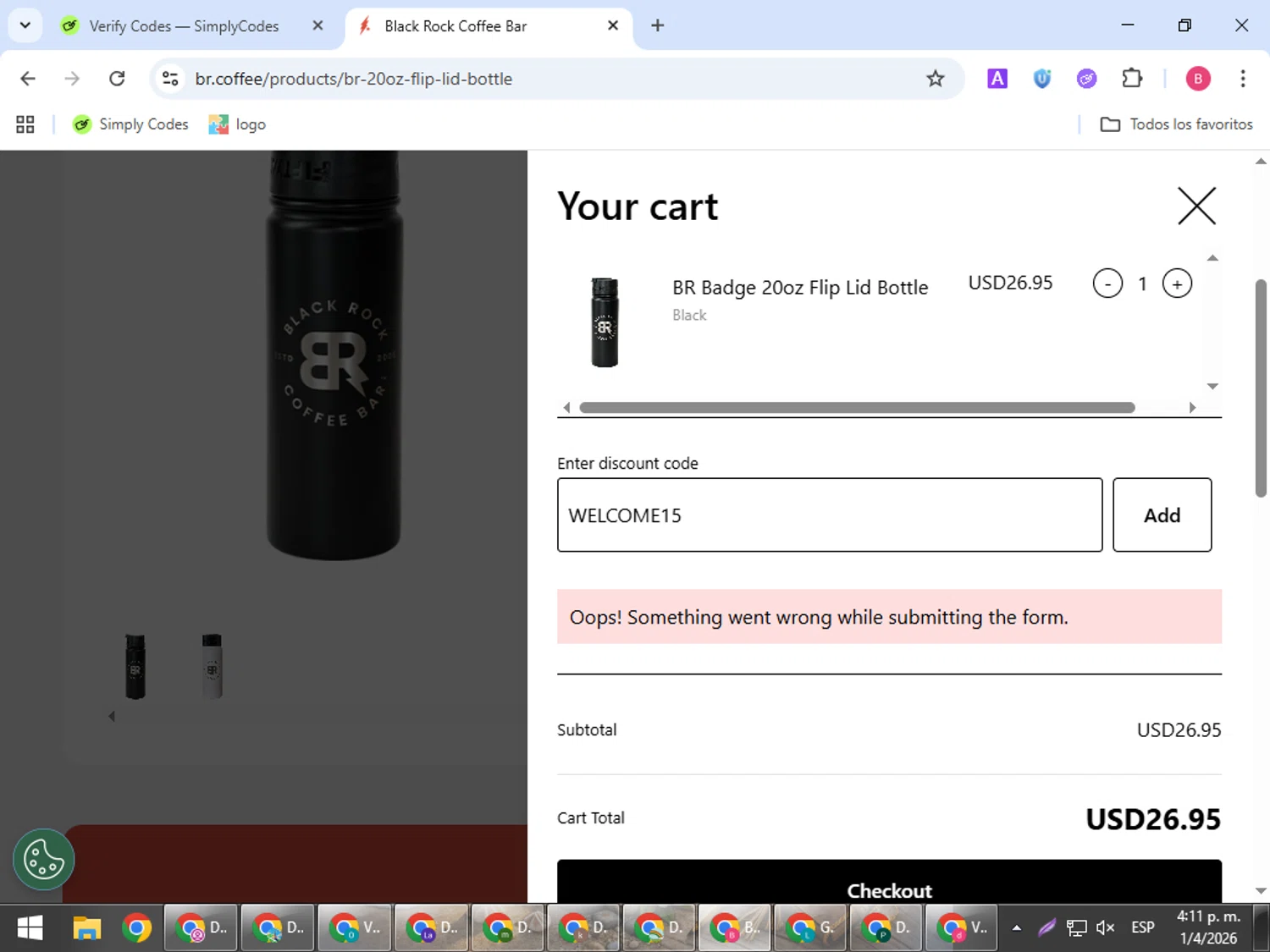Show hidden system tray icons
The image size is (1270, 952).
(x=1017, y=928)
